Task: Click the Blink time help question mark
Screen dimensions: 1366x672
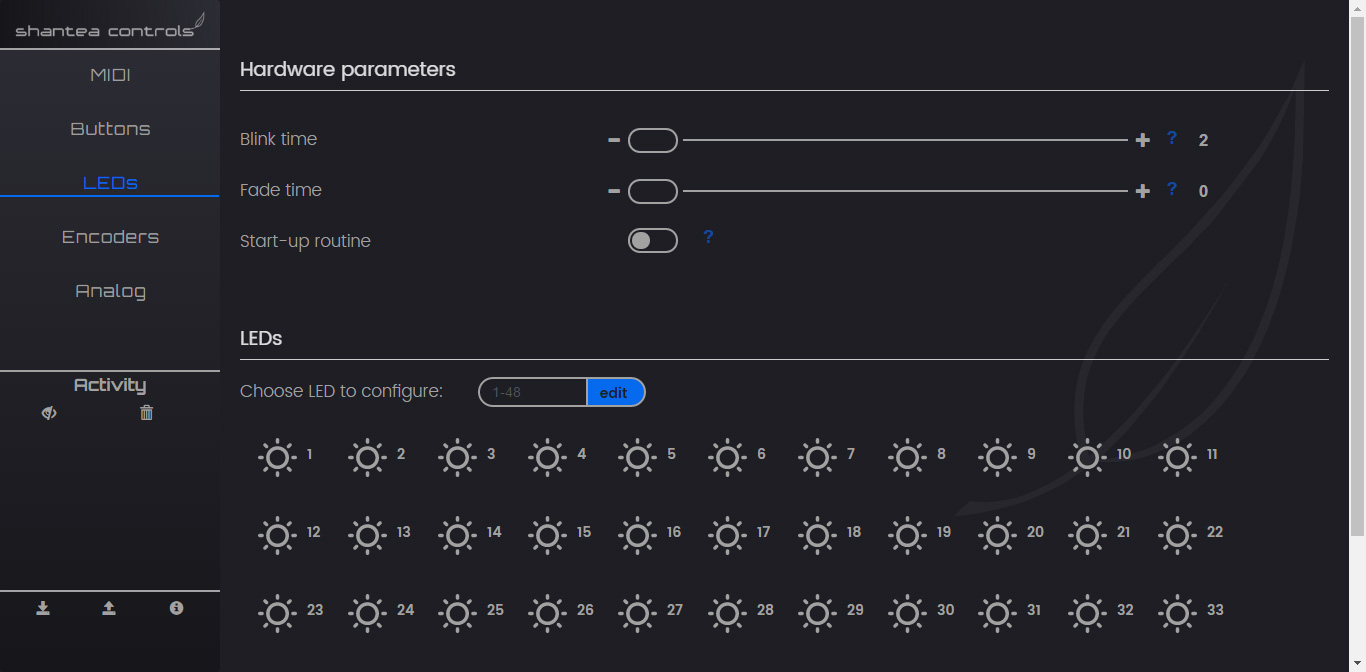Action: click(x=1172, y=138)
